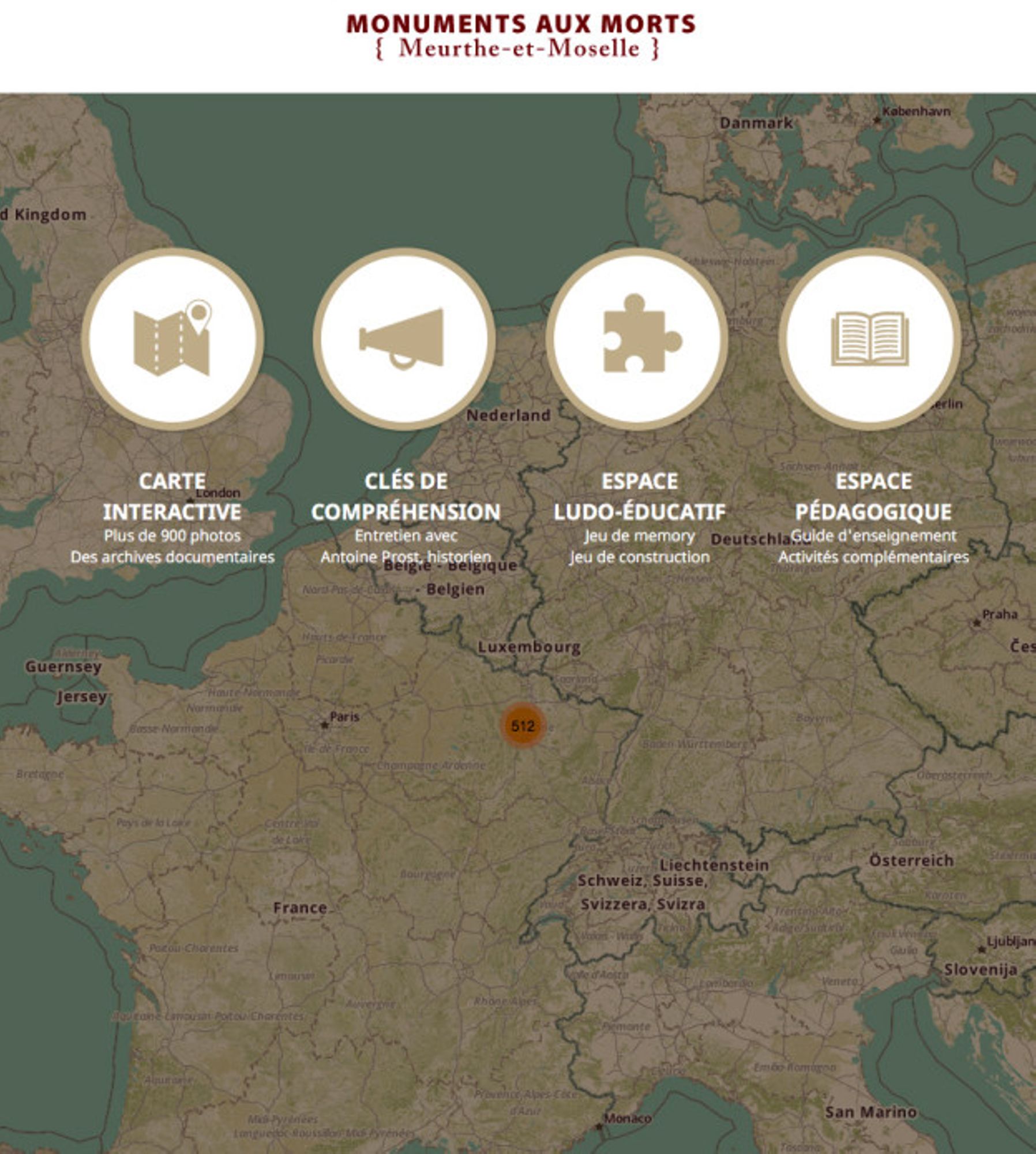Click the Monuments aux Morts title
Image resolution: width=1036 pixels, height=1154 pixels.
click(x=518, y=25)
